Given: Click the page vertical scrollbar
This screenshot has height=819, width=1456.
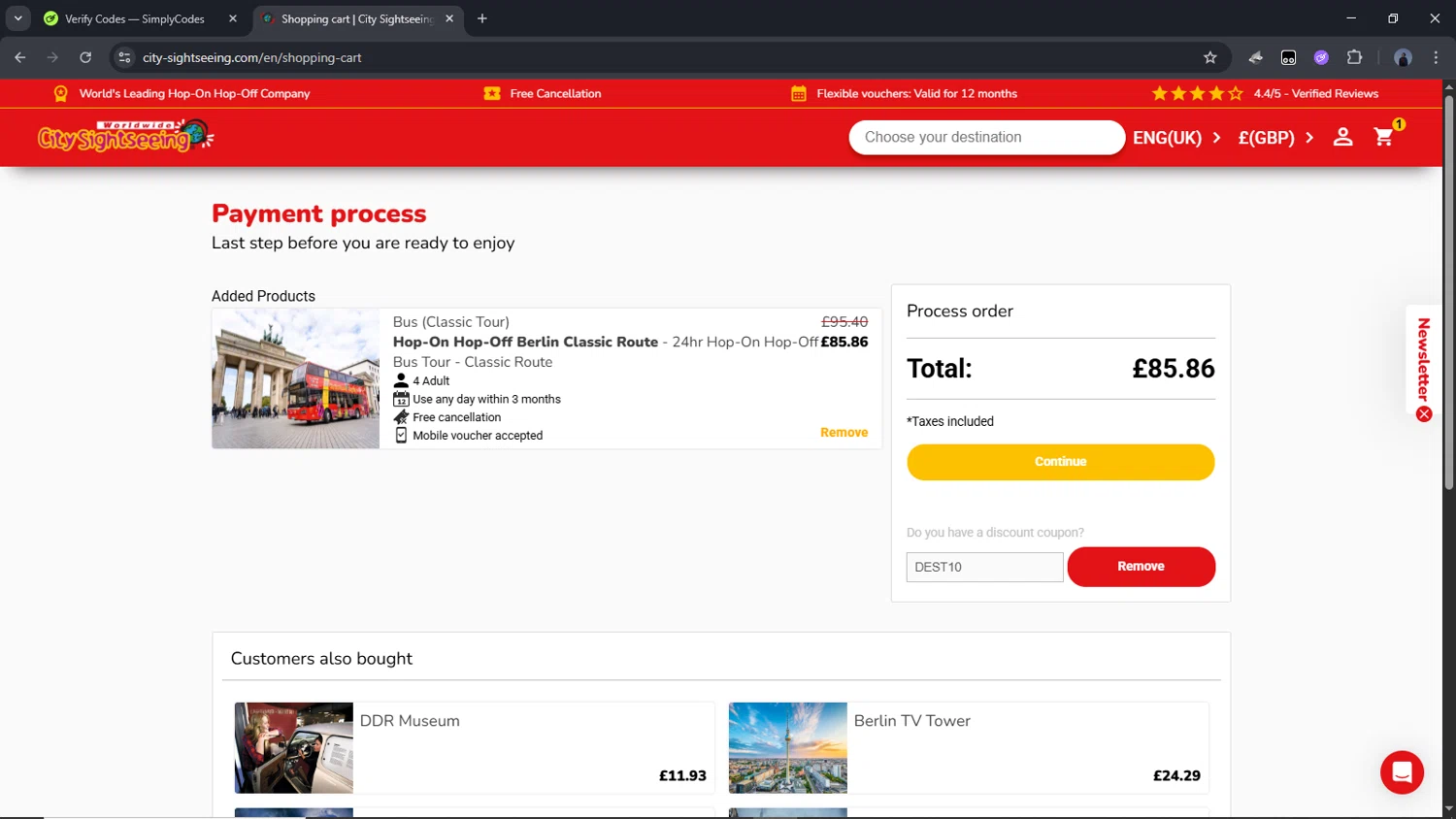Looking at the screenshot, I should 1448,291.
